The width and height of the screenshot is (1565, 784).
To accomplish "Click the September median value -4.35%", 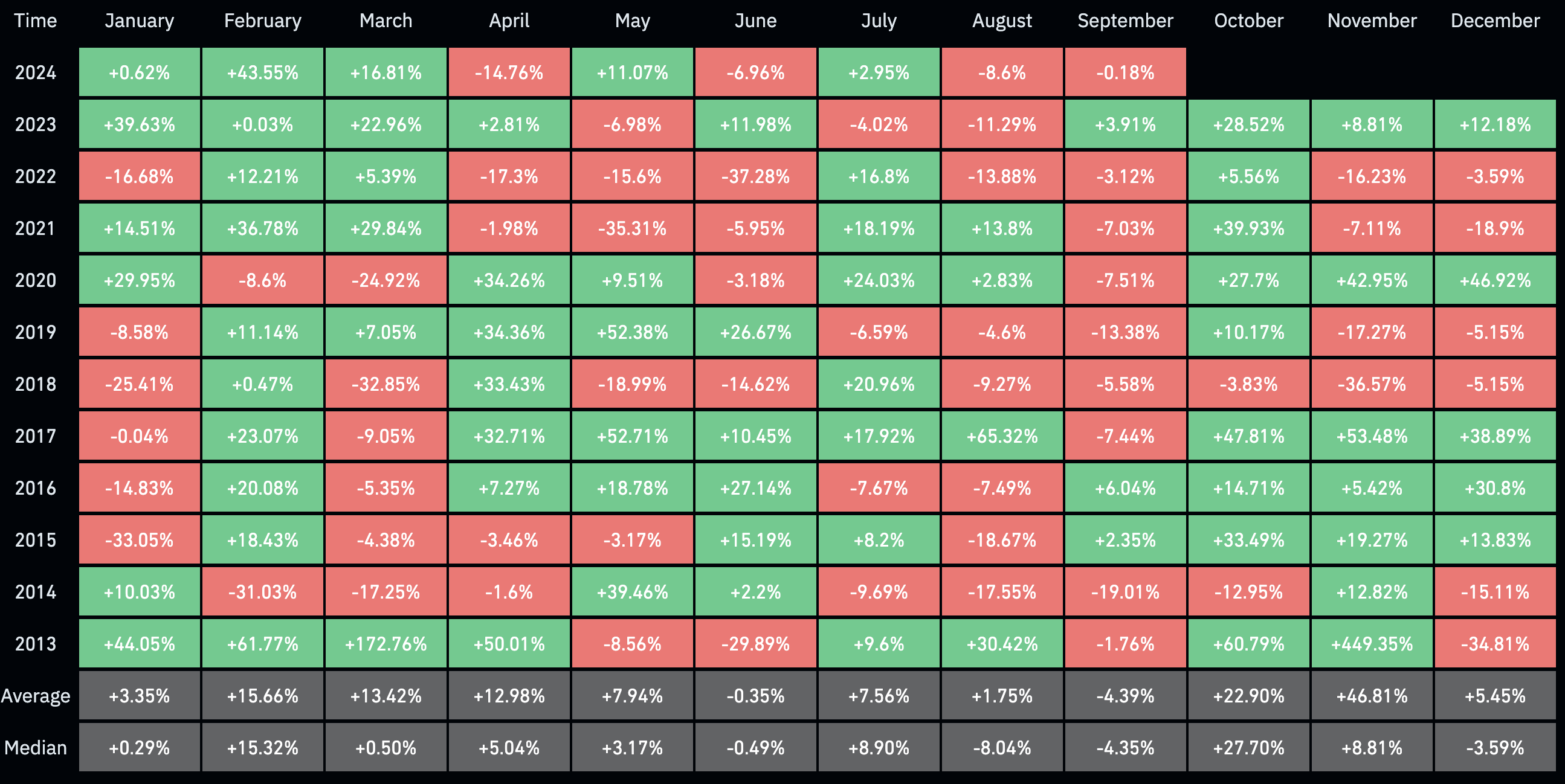I will [x=1125, y=748].
